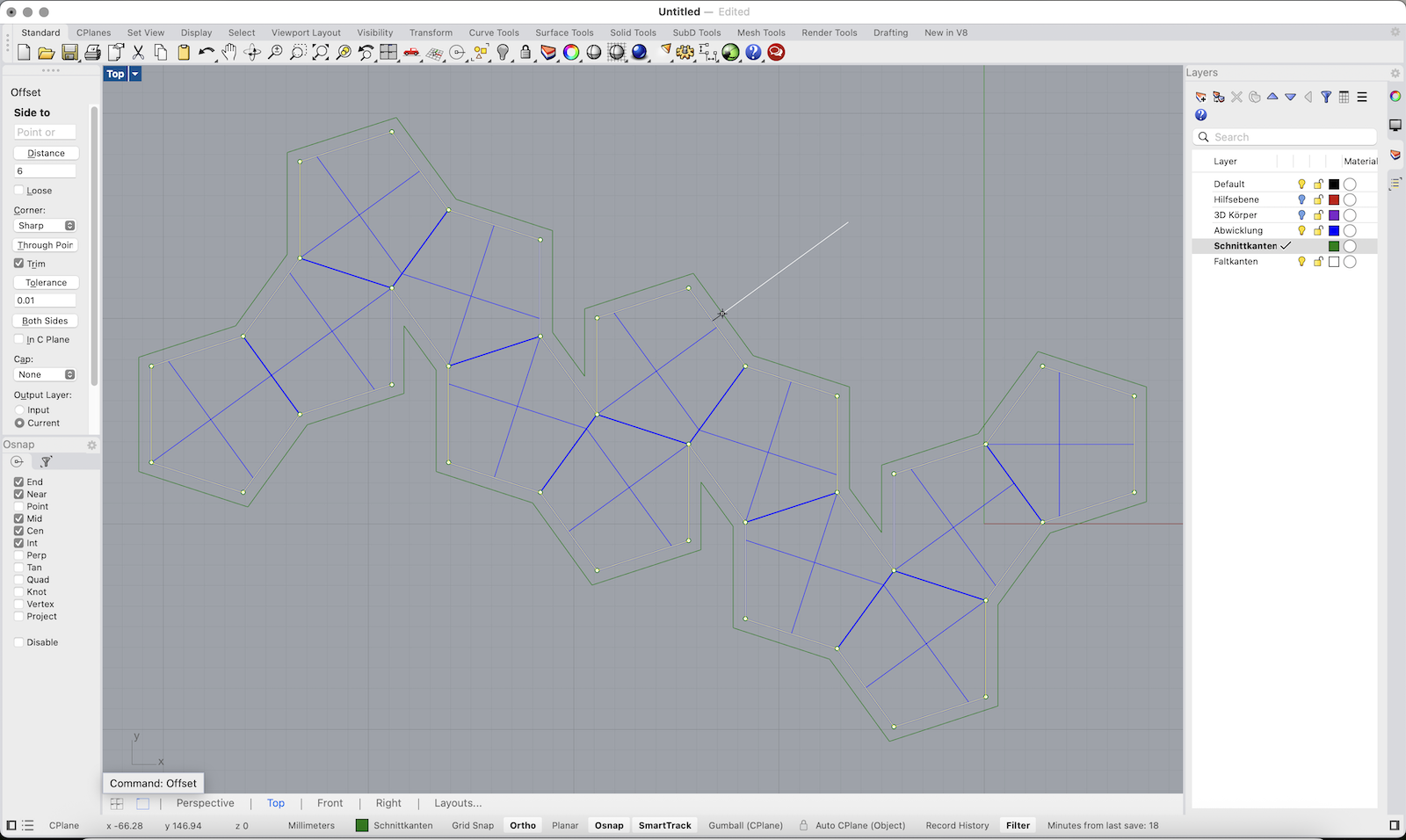Screen dimensions: 1406x840
Task: Click the Zoom Extents icon
Action: pos(321,53)
